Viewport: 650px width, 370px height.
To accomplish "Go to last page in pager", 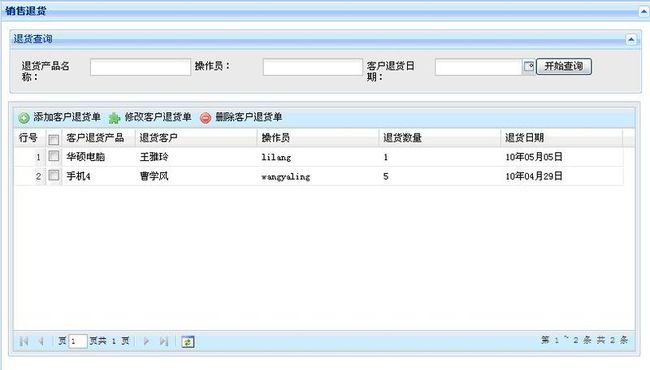I will (164, 341).
